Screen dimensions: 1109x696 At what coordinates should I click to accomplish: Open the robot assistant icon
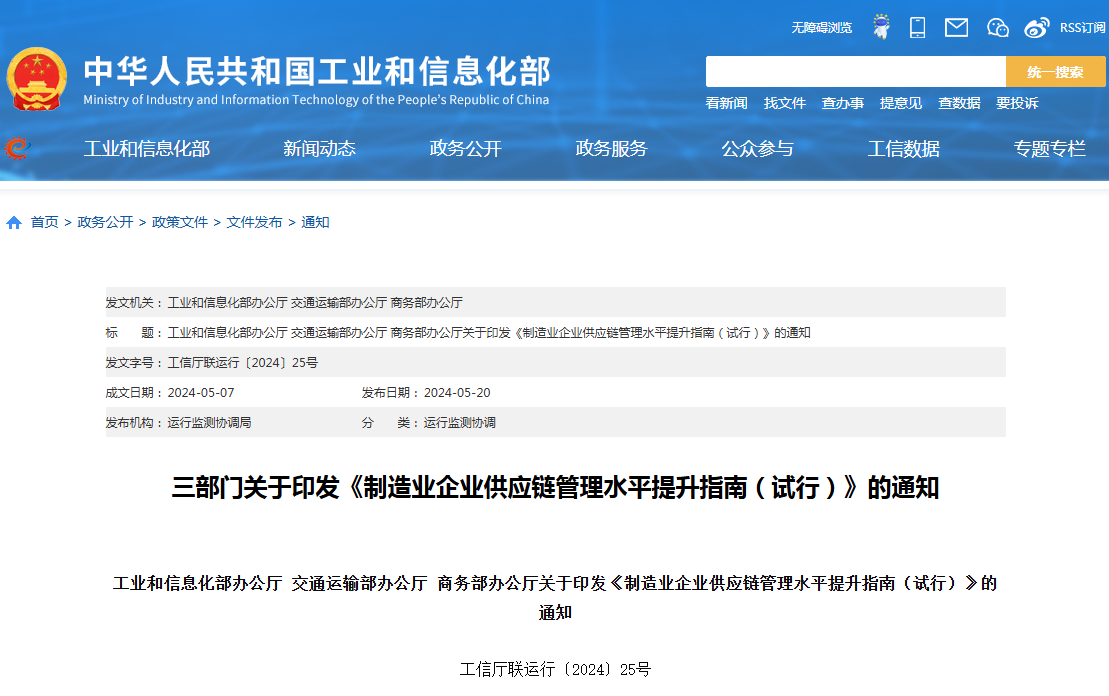881,27
